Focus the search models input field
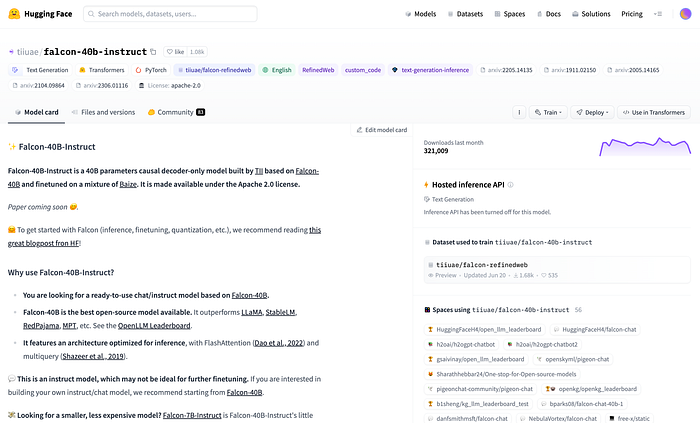The height and width of the screenshot is (423, 700). tap(170, 14)
